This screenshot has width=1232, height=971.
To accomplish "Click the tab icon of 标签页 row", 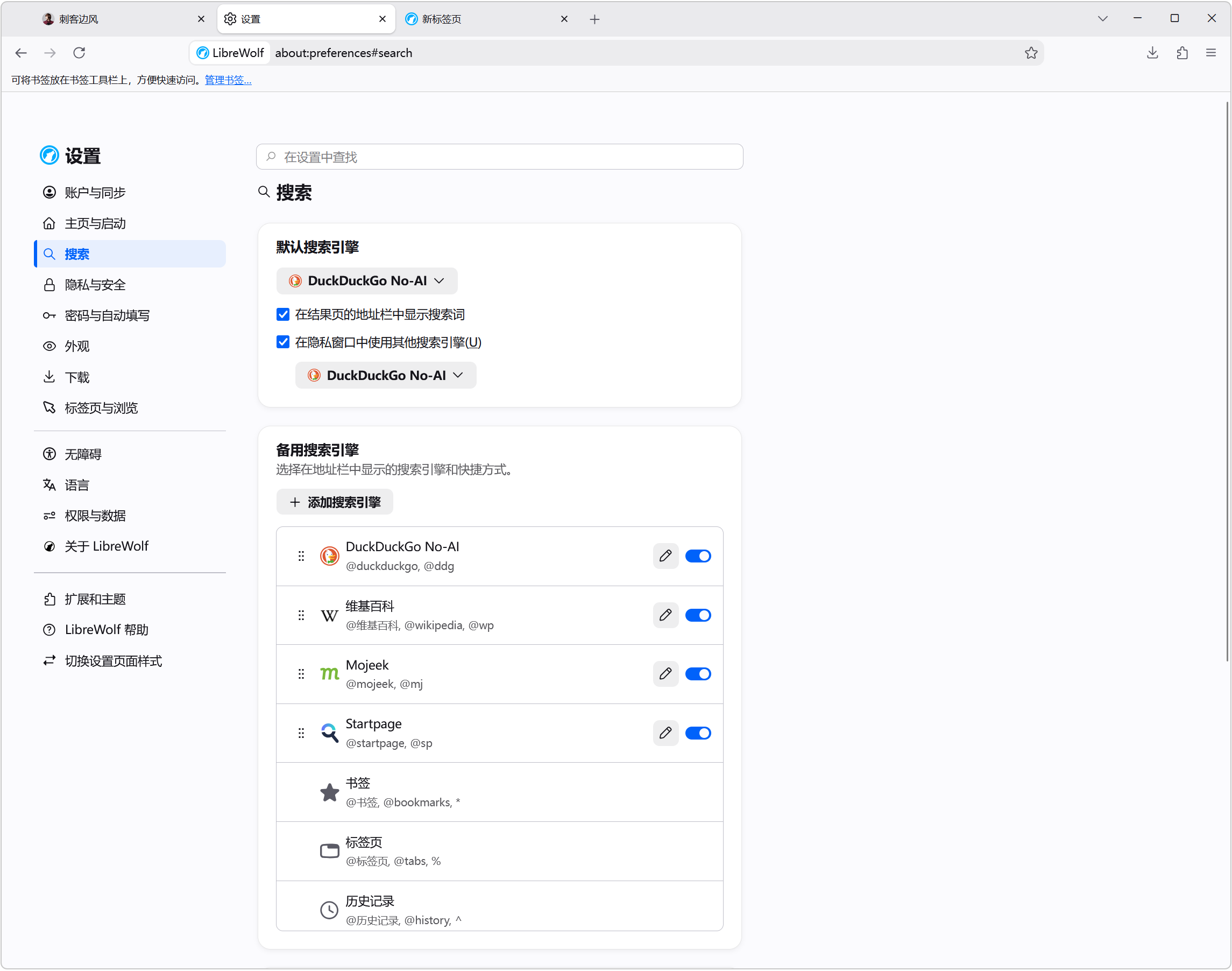I will 330,851.
